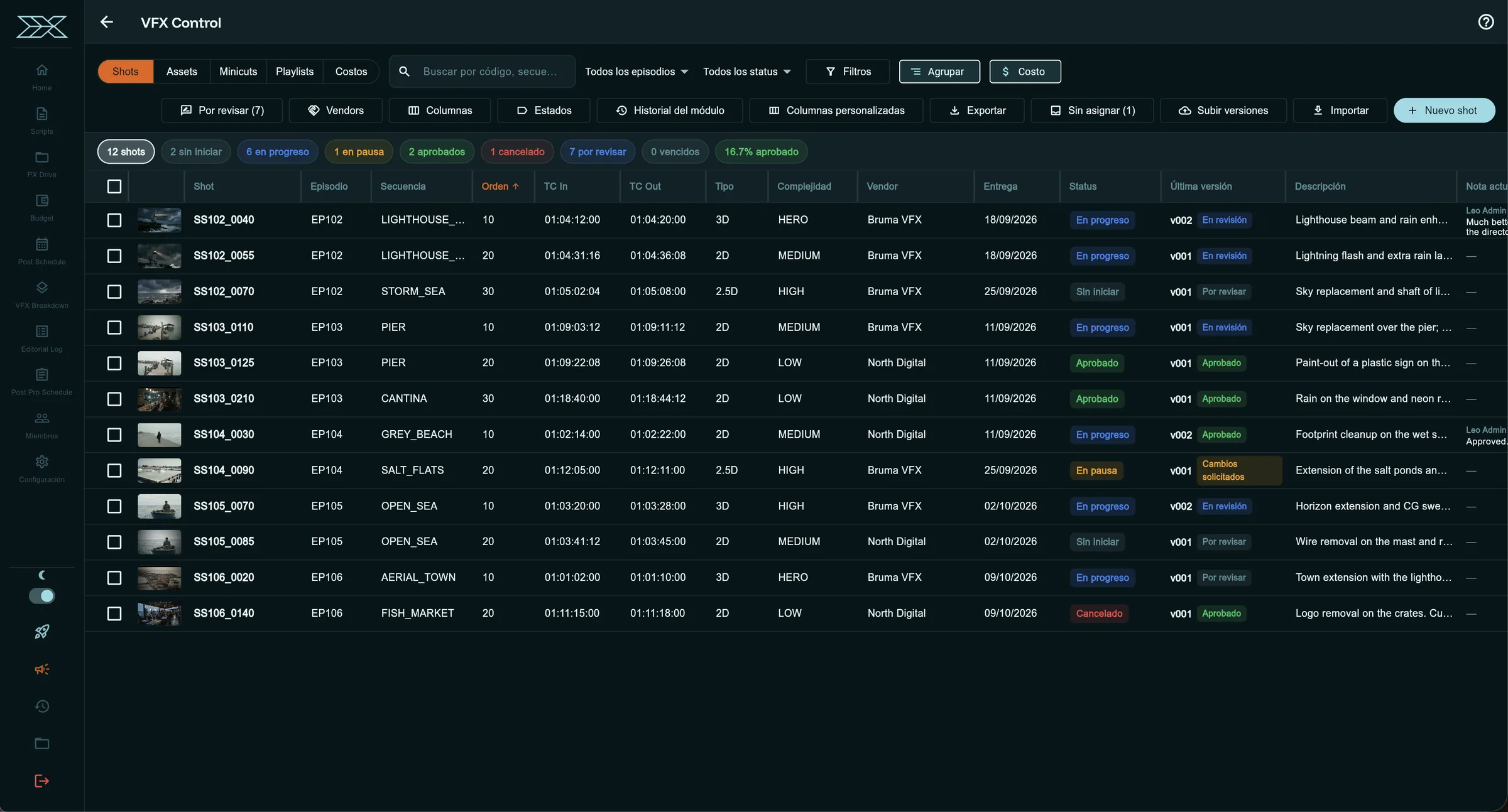Screen dimensions: 1508x812
Task: Open the Estados options
Action: click(x=544, y=111)
